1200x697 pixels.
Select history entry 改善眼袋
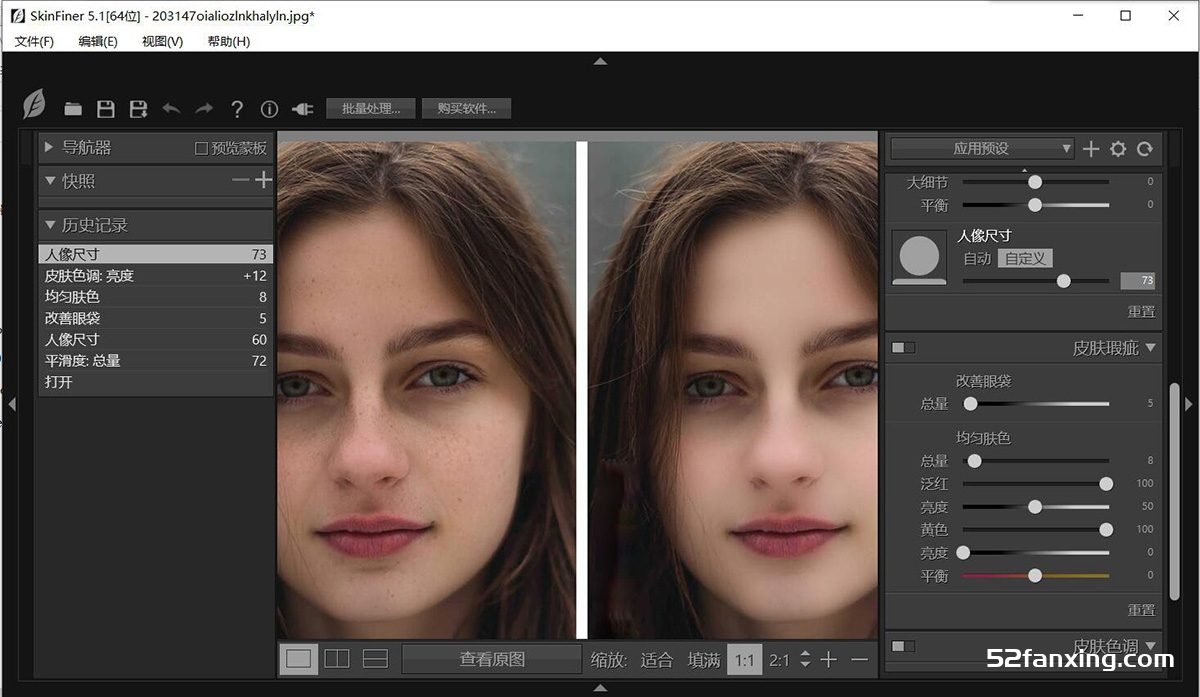(156, 318)
